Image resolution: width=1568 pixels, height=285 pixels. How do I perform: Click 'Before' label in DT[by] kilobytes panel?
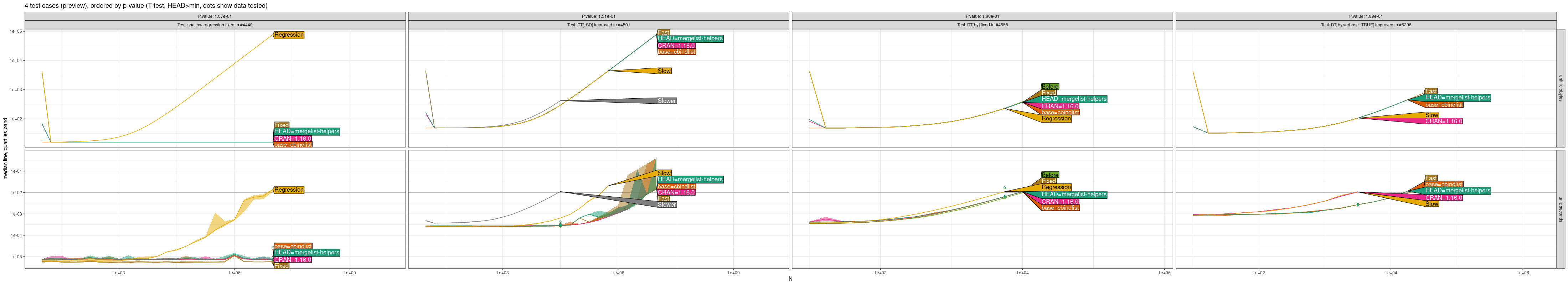pos(1050,87)
